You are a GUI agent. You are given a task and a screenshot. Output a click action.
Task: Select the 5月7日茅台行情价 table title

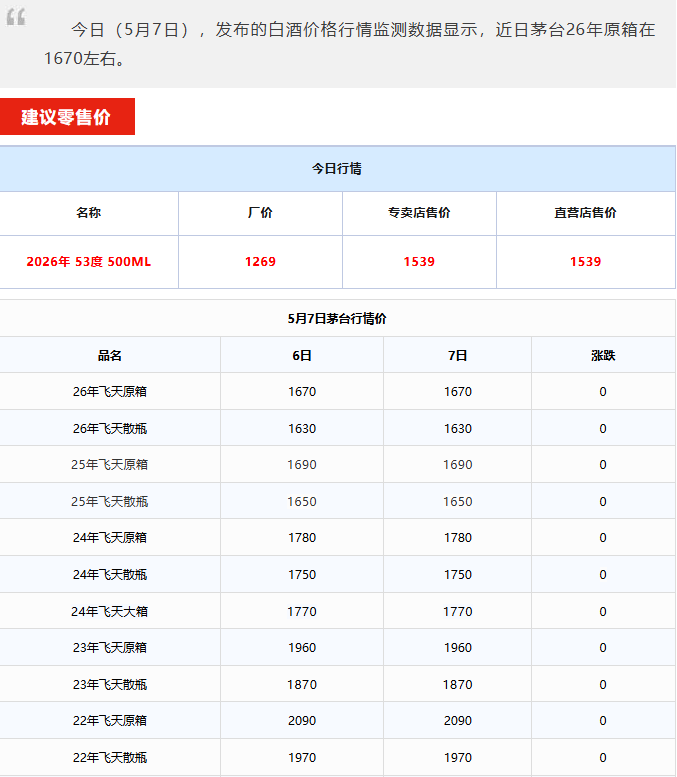coord(337,318)
